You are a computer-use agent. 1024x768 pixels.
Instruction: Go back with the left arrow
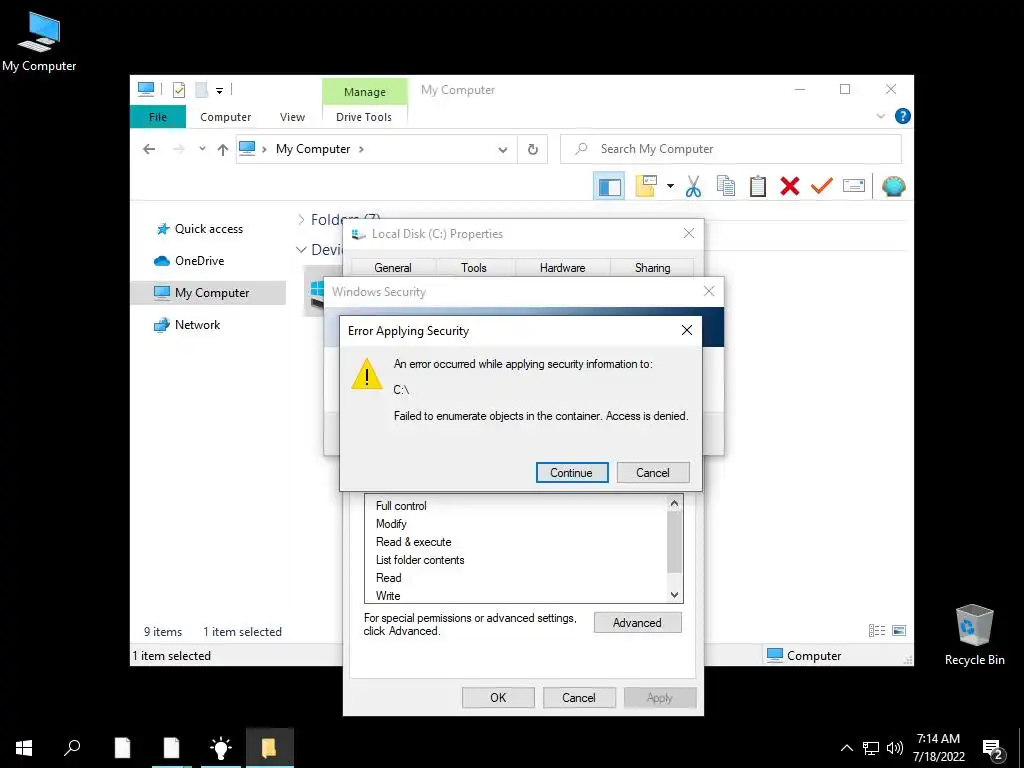pyautogui.click(x=149, y=150)
